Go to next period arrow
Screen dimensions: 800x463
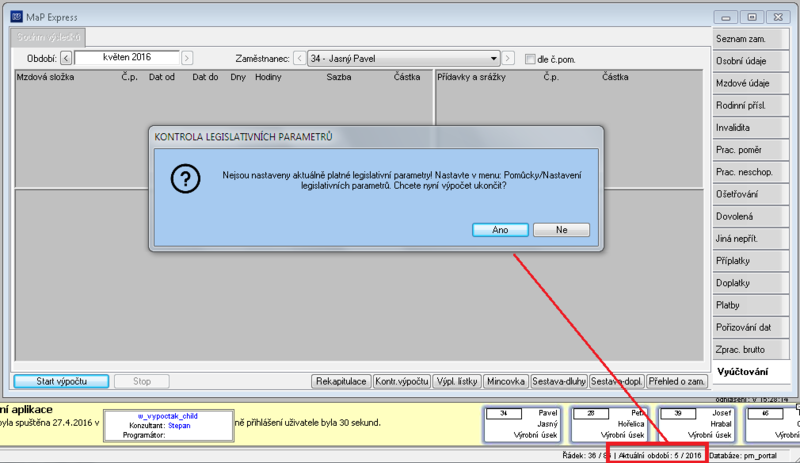[x=187, y=58]
